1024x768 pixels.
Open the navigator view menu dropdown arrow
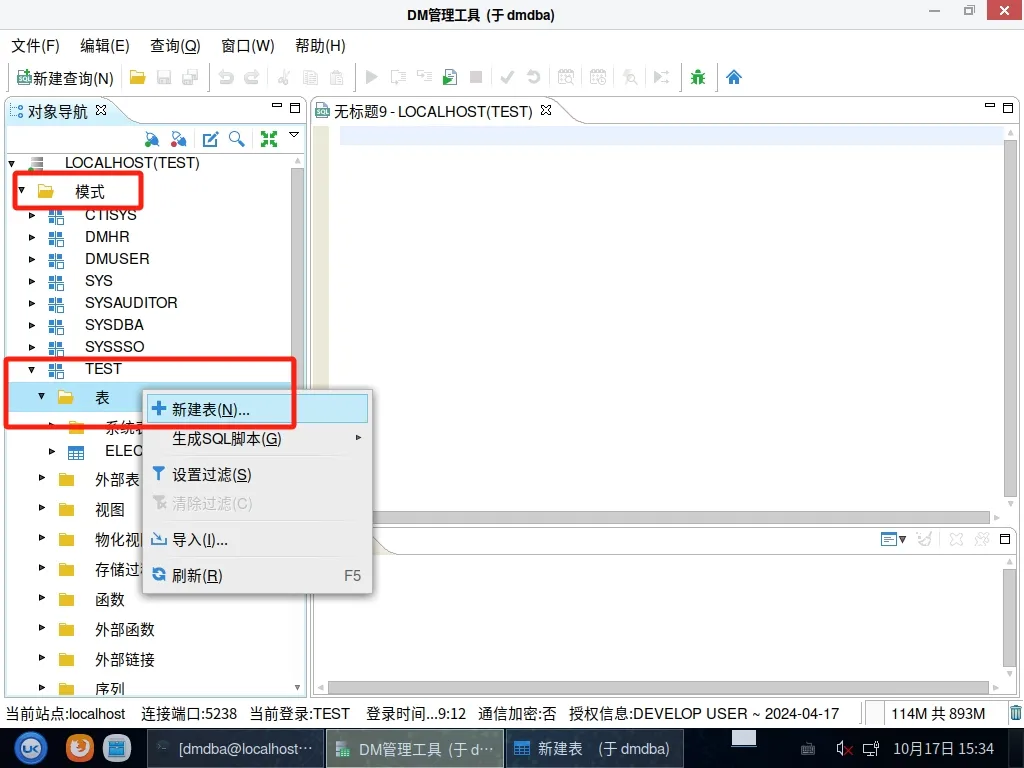[x=294, y=135]
